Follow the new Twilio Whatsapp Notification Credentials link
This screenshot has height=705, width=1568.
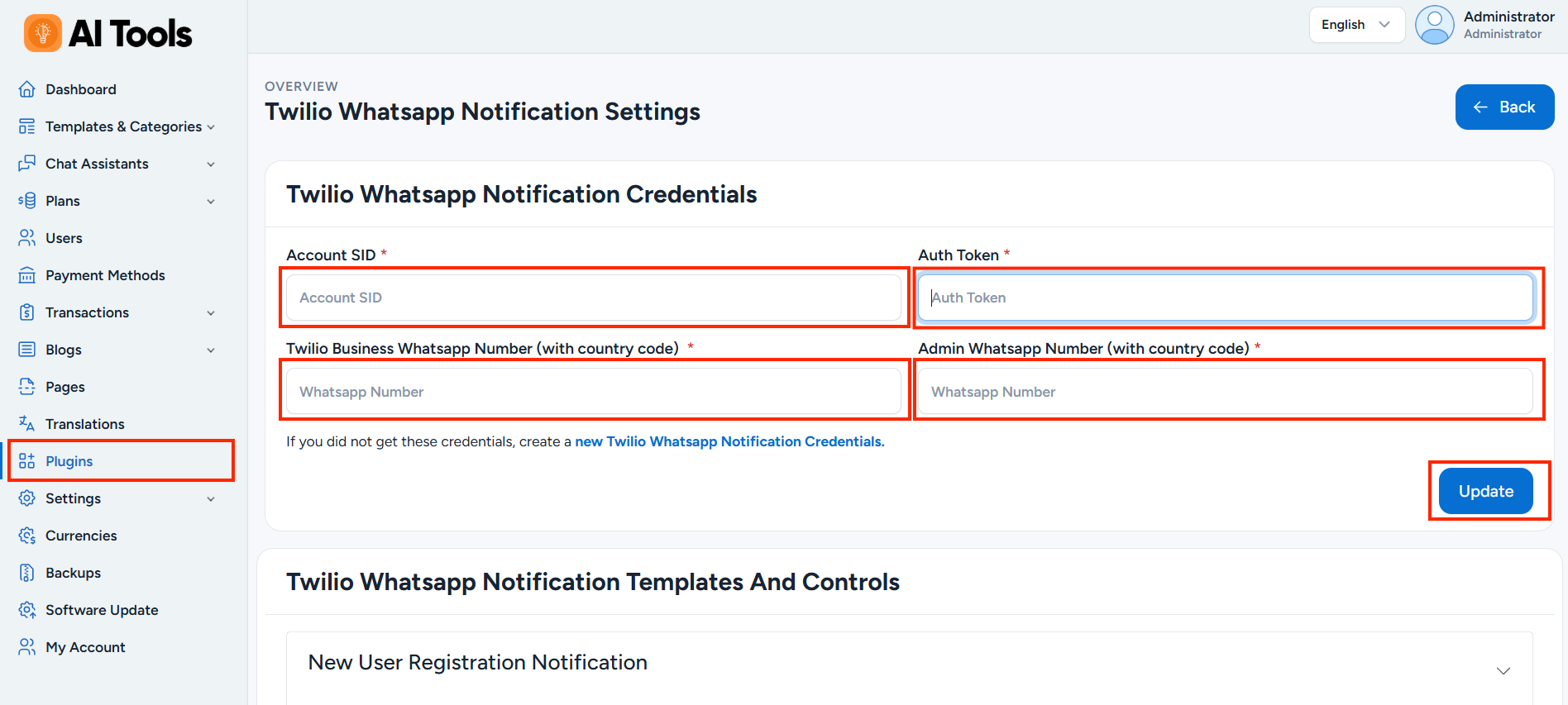(729, 441)
